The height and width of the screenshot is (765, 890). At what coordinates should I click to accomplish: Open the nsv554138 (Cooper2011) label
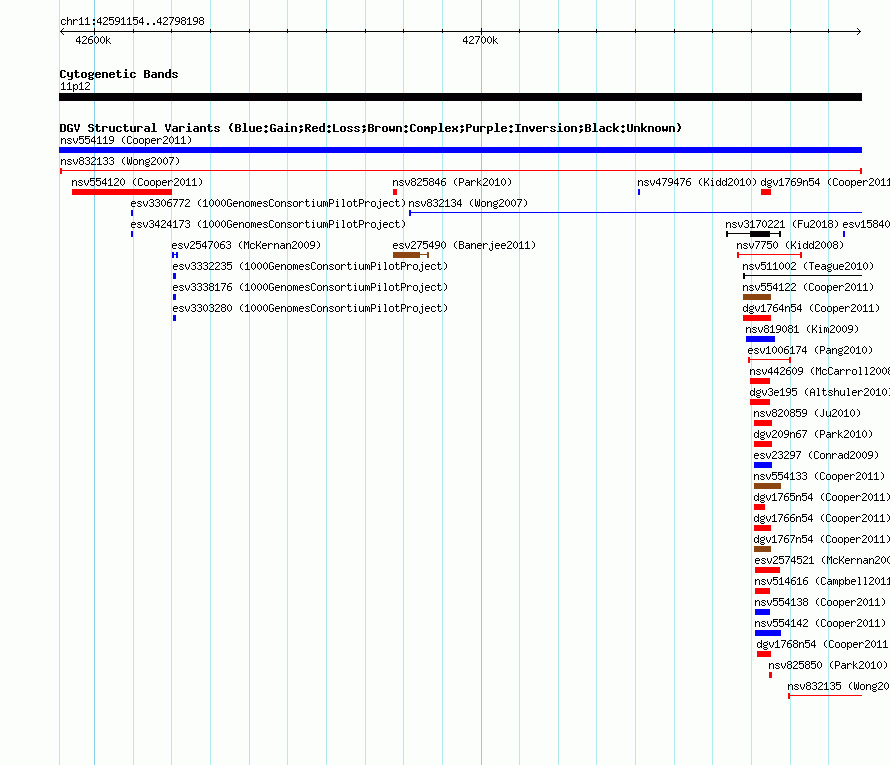pyautogui.click(x=820, y=602)
